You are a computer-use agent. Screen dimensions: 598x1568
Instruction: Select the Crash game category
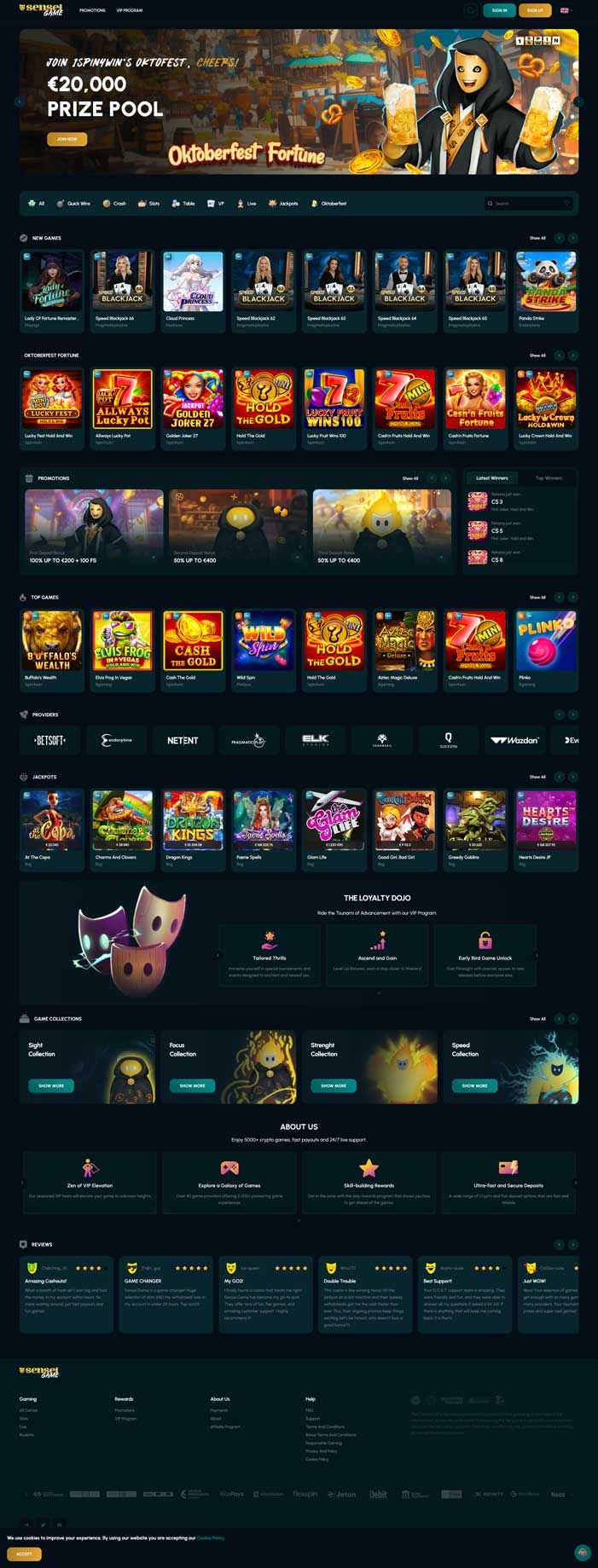(x=114, y=204)
